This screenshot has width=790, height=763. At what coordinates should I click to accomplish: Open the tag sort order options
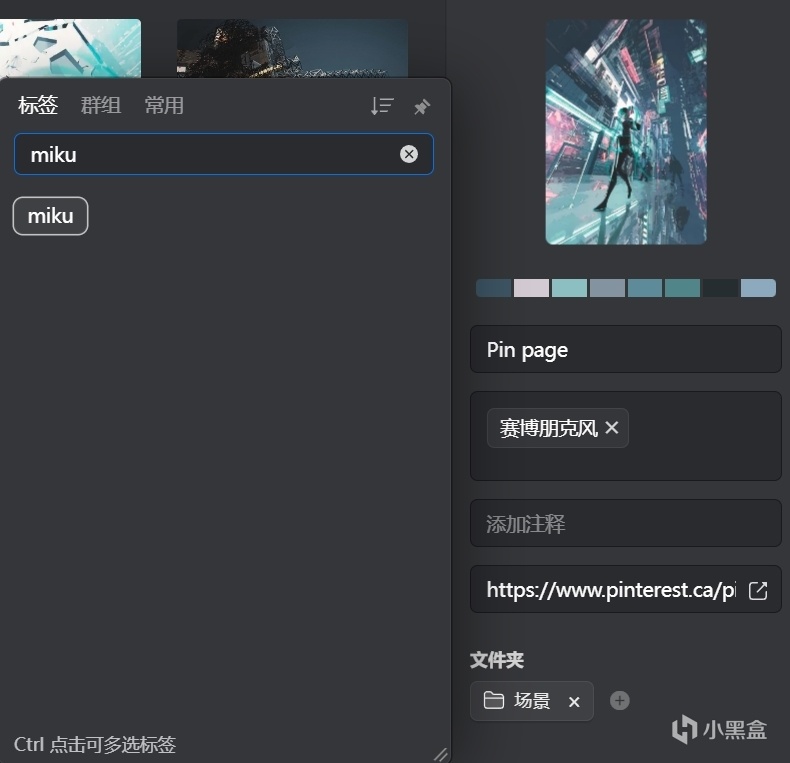(382, 106)
